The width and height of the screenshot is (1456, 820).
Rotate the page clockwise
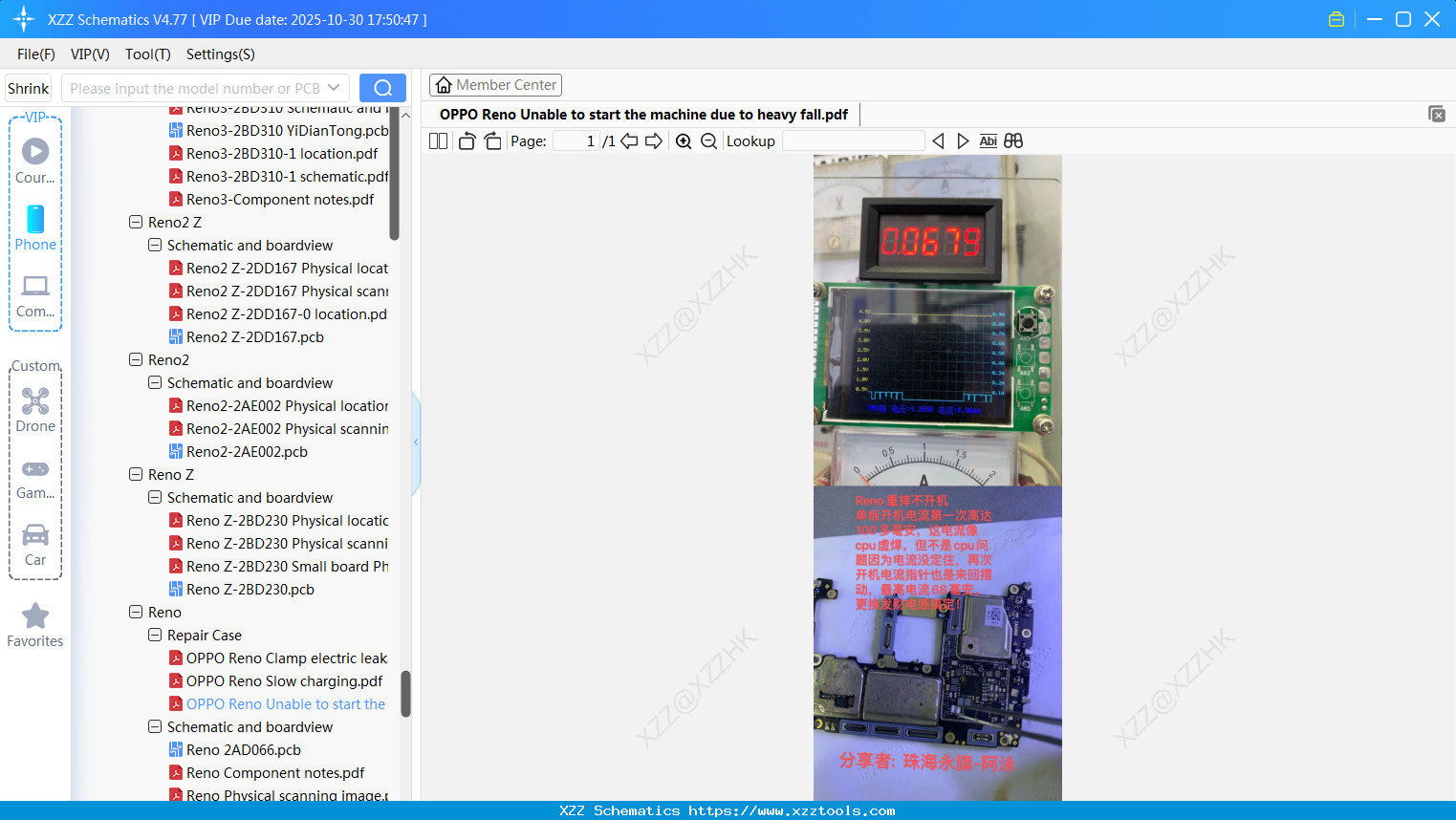492,141
